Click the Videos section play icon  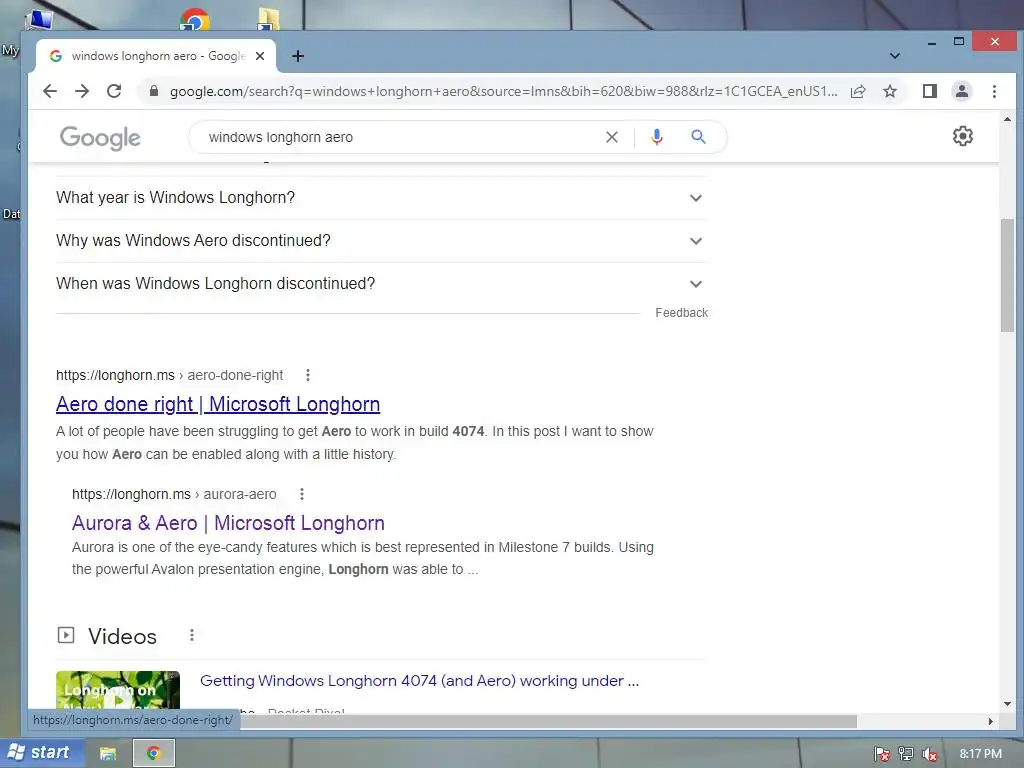[x=66, y=635]
